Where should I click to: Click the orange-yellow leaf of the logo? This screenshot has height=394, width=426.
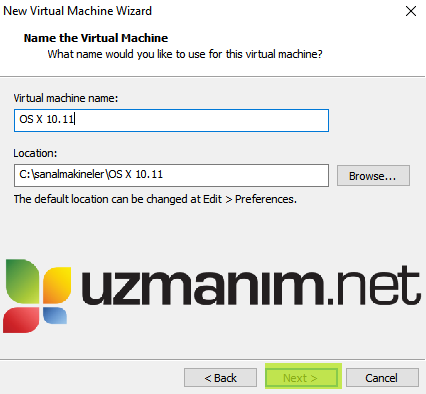pos(57,284)
